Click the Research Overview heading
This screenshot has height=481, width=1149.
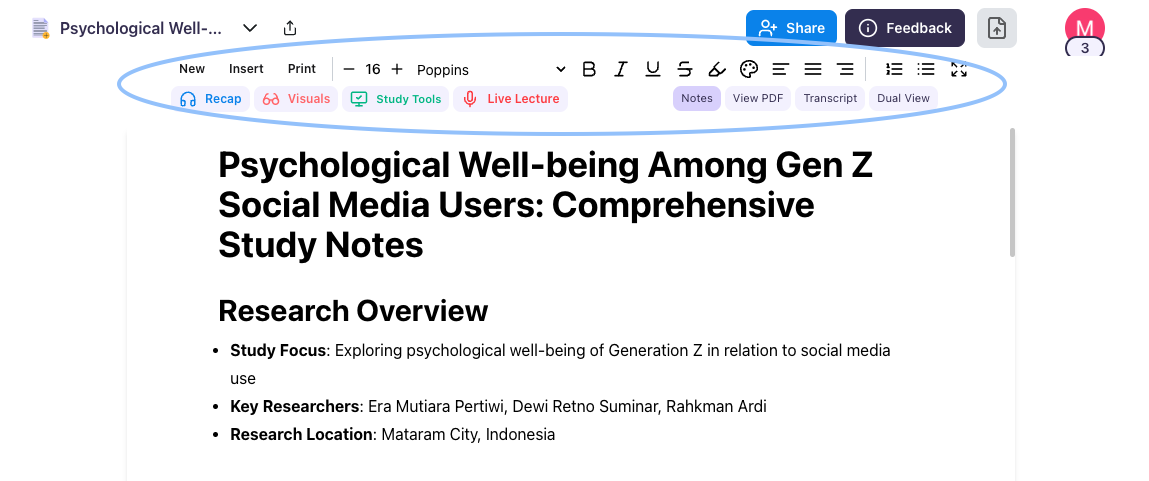pos(353,311)
